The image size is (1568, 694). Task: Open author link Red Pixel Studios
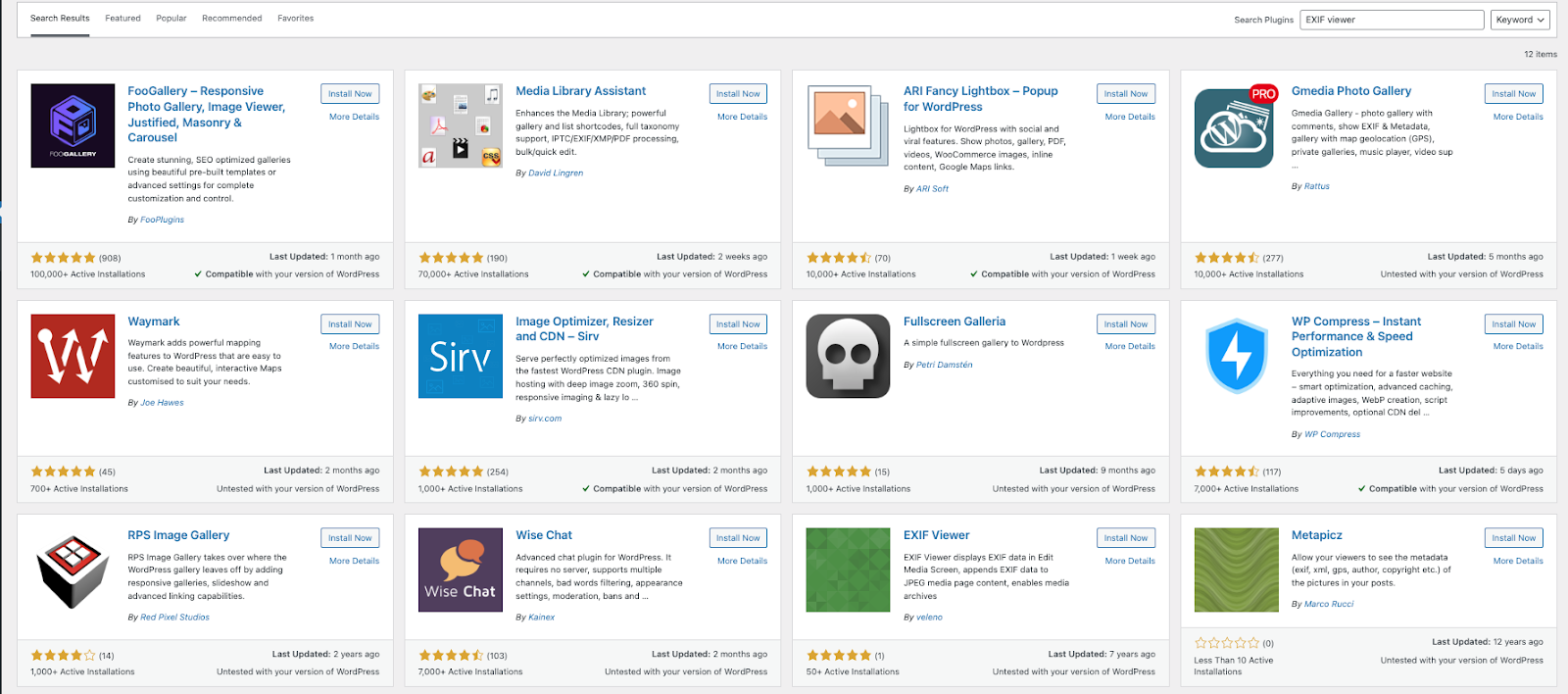click(x=174, y=618)
